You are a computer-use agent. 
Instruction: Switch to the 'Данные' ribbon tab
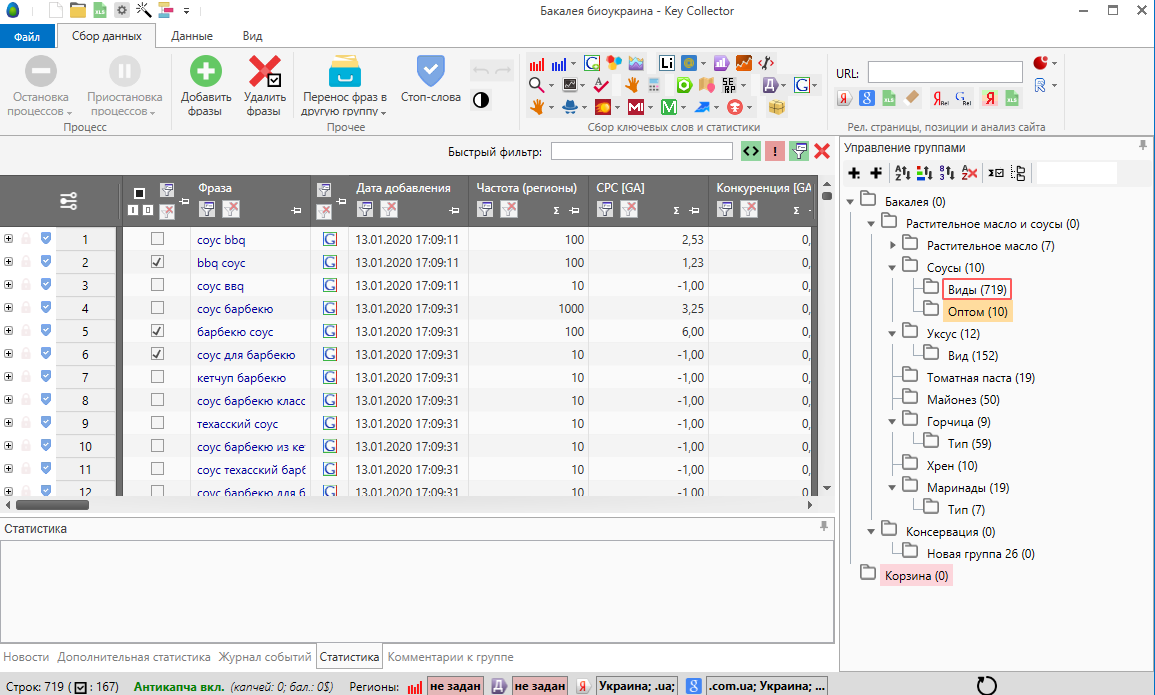192,36
